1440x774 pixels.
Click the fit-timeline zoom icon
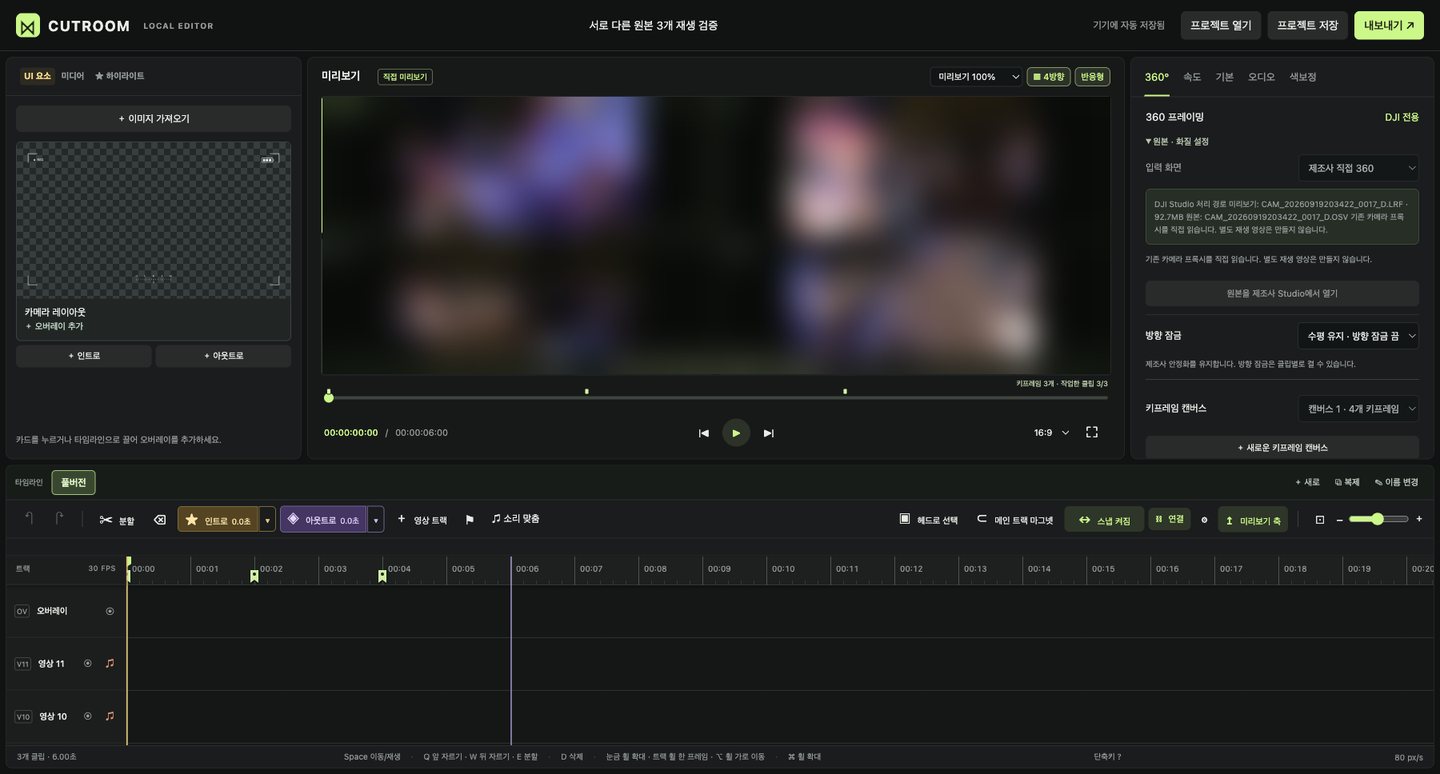point(1320,519)
